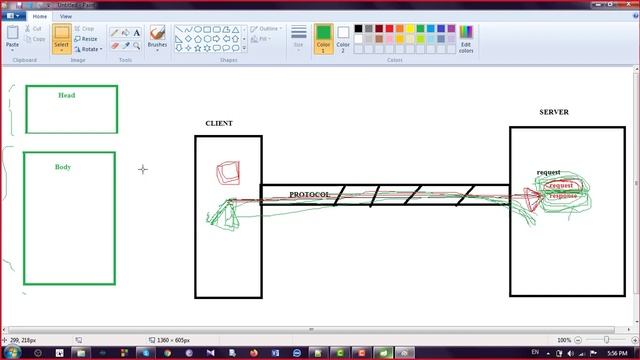Click the horizontal canvas scrollbar
The image size is (640, 360).
tap(311, 329)
